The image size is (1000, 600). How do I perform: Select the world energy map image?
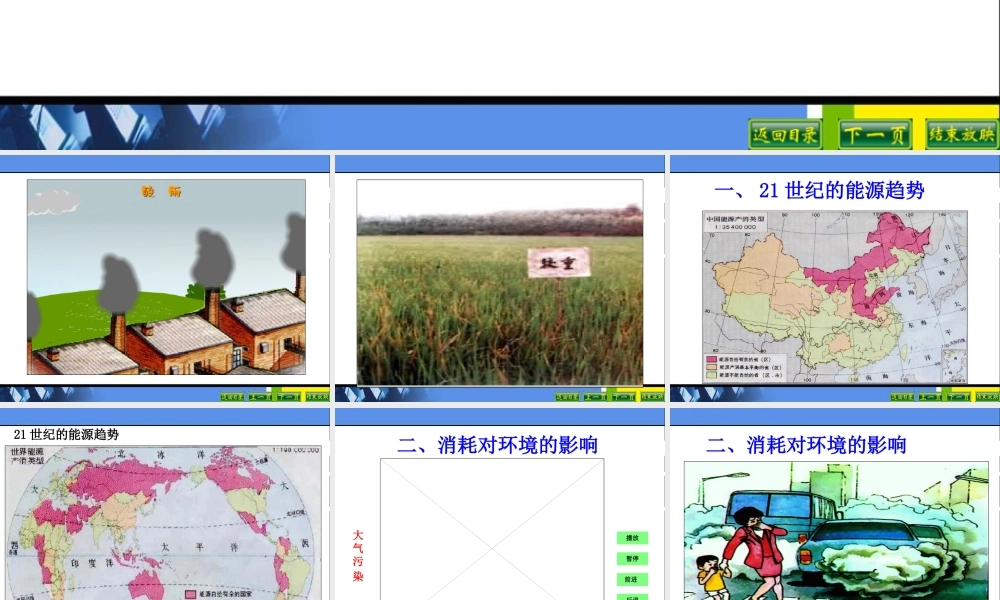click(164, 522)
